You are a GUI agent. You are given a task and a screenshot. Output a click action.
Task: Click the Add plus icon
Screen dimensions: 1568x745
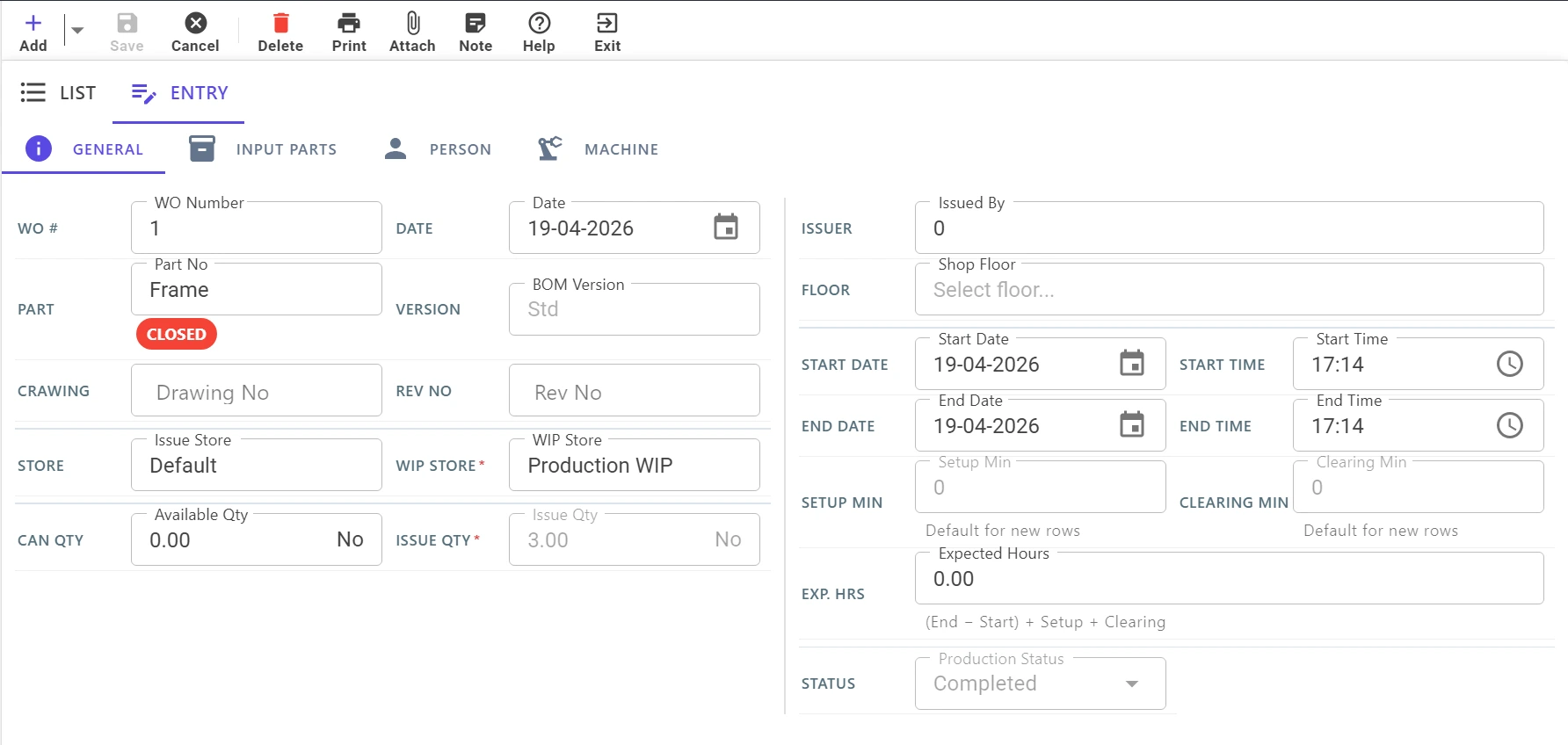[33, 23]
